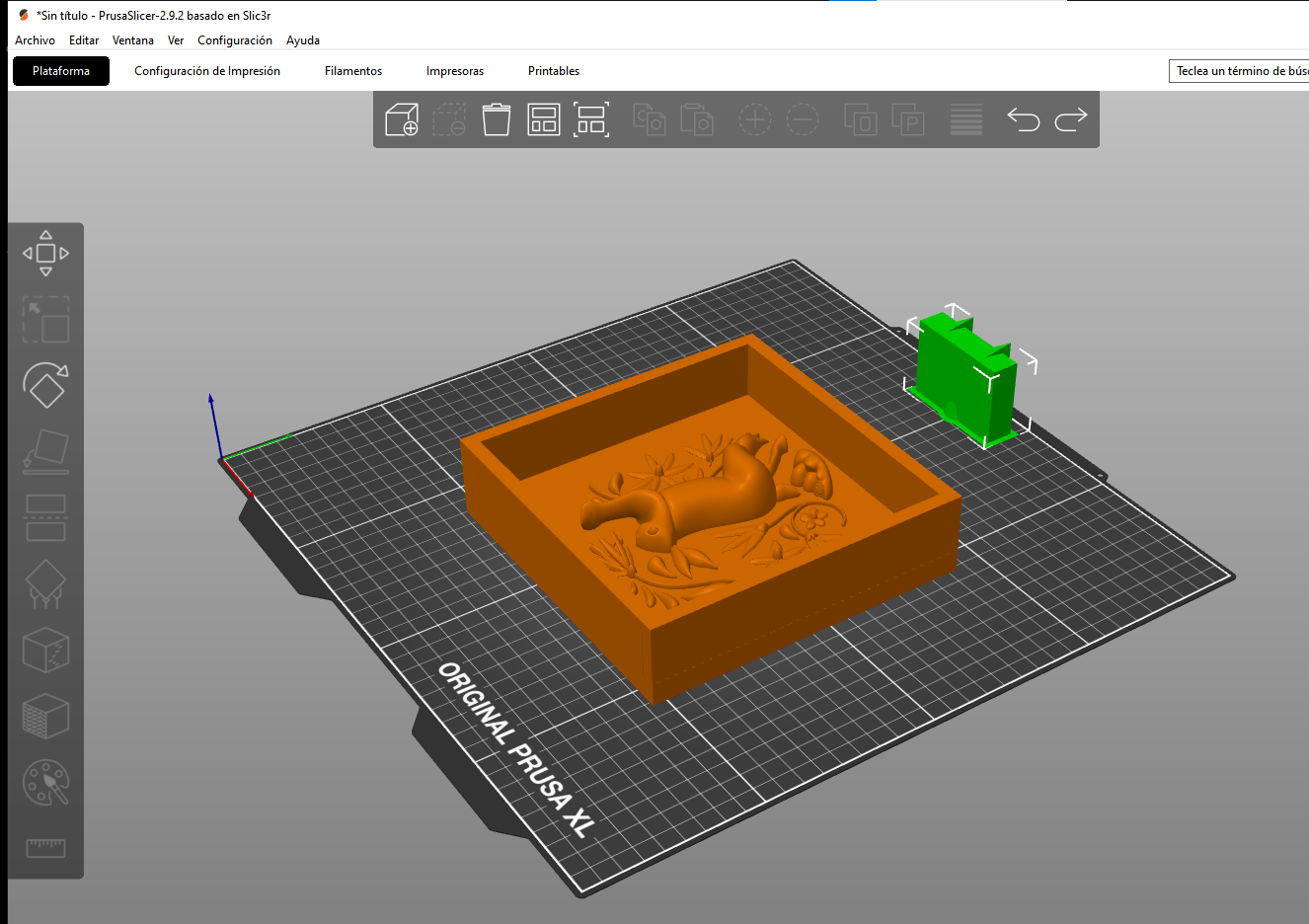Undo the last action
The height and width of the screenshot is (924, 1309).
[1023, 120]
